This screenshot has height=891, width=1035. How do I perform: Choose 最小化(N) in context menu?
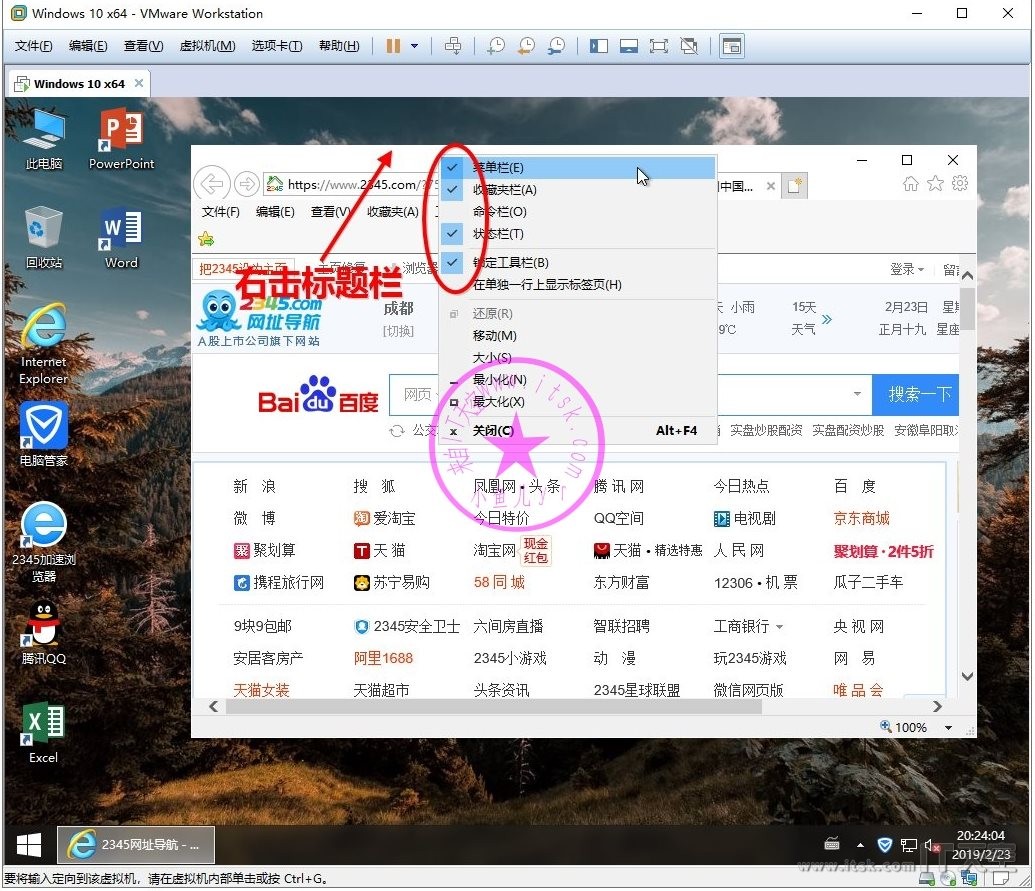[578, 380]
